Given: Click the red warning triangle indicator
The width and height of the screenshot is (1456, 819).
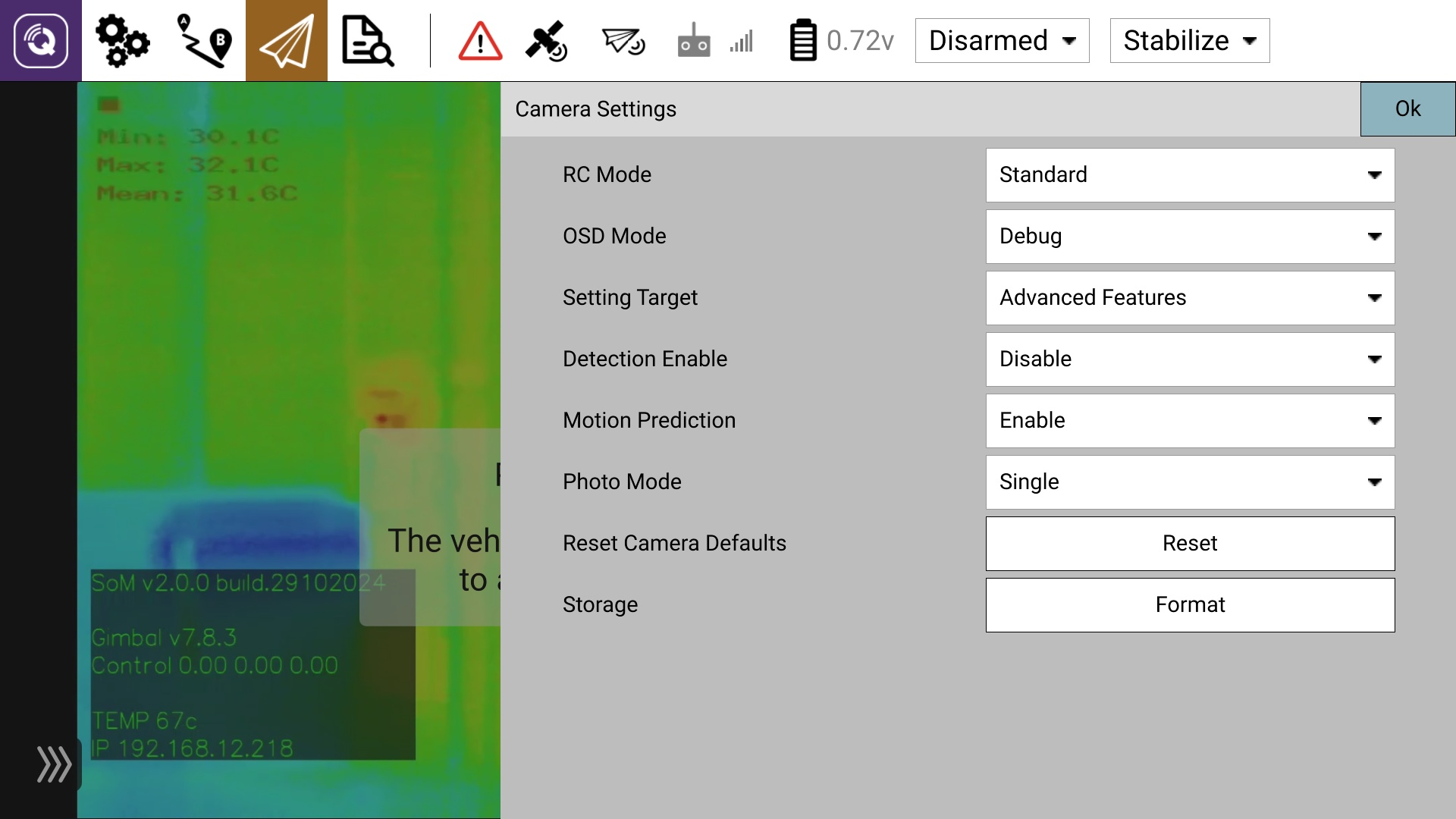Looking at the screenshot, I should pos(480,40).
